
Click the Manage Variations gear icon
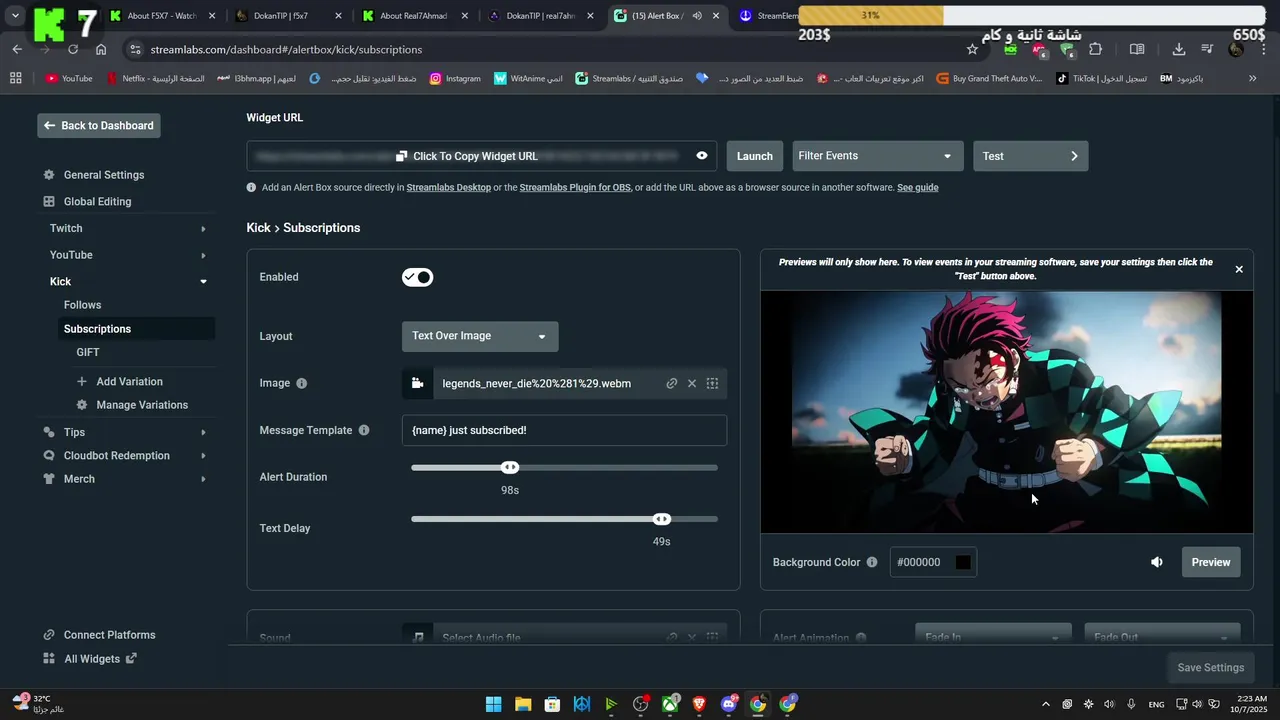click(82, 405)
